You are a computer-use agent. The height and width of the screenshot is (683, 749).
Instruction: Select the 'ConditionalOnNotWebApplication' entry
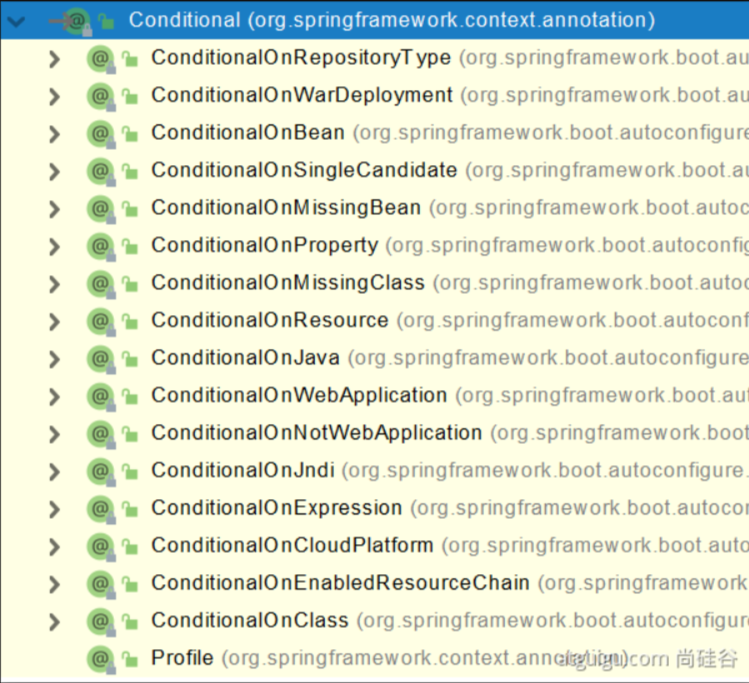[317, 433]
